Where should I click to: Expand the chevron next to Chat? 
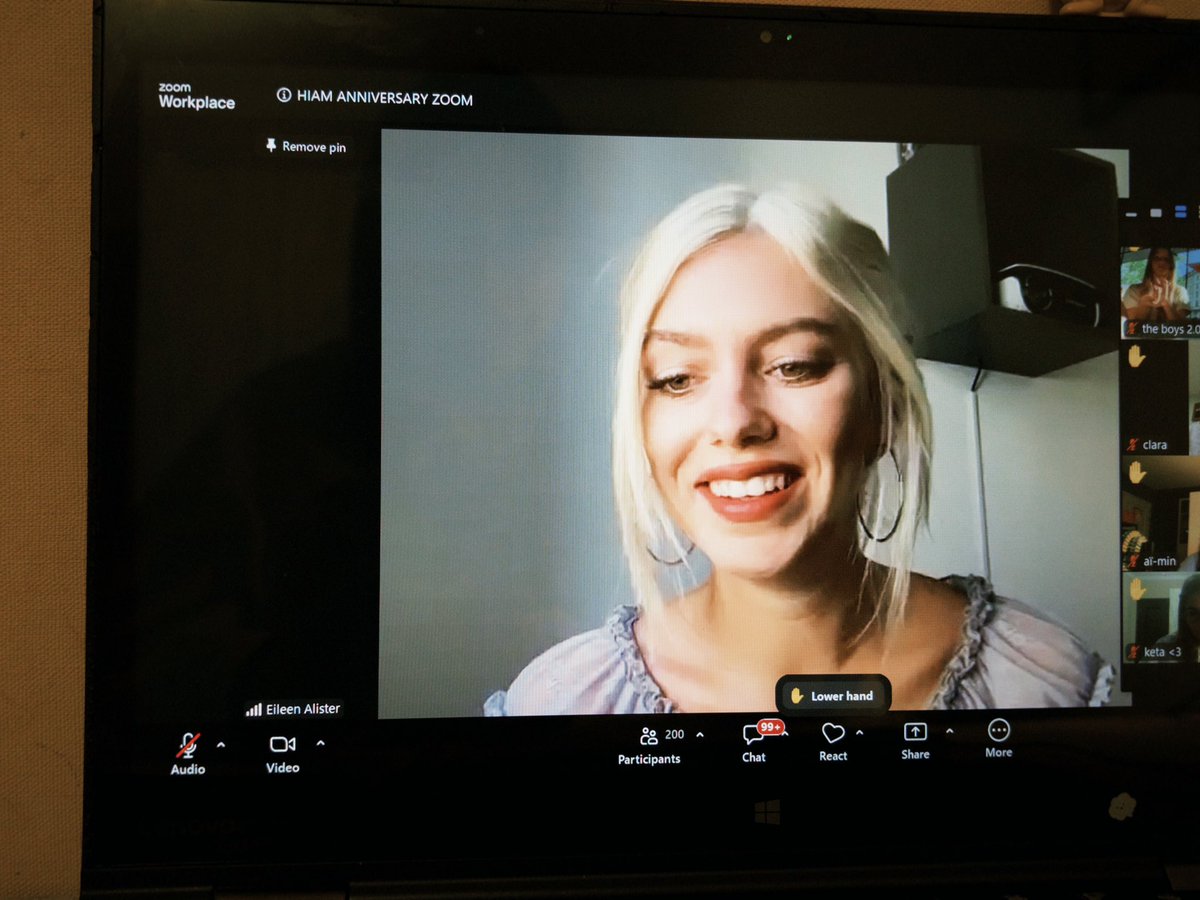785,734
